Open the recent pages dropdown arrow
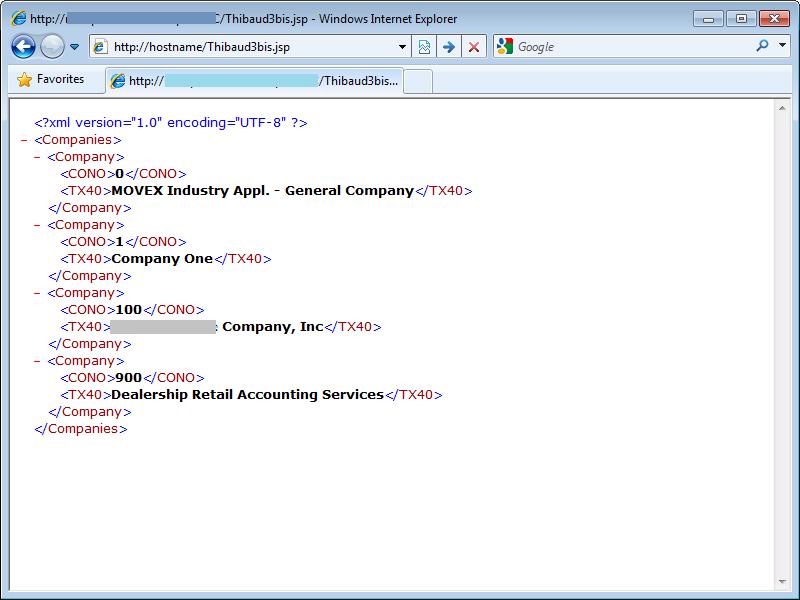 tap(74, 47)
